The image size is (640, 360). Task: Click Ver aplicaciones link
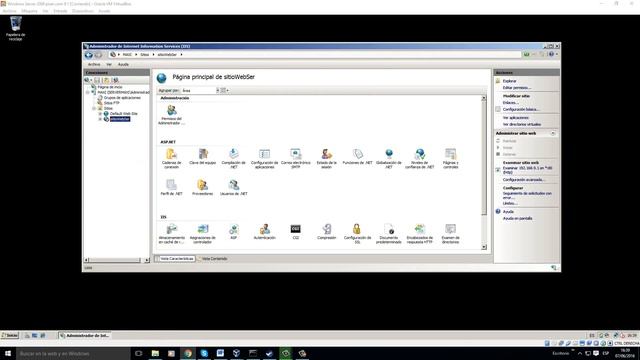coord(516,118)
